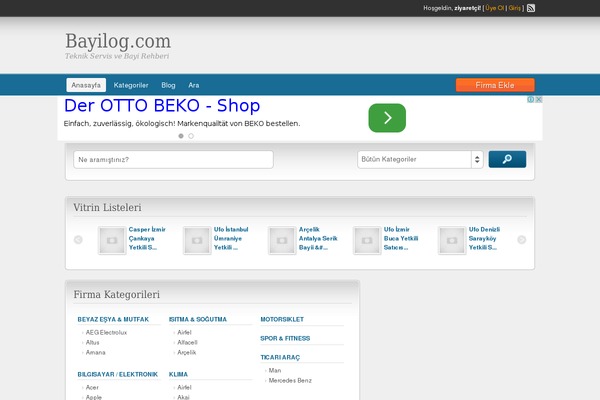Open Casper İzmir Çankaya listing thumbnail

[112, 240]
